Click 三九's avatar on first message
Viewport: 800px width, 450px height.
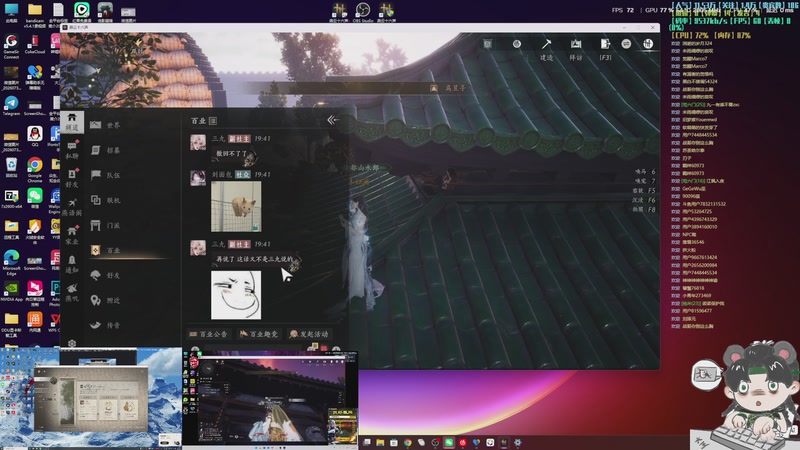198,142
